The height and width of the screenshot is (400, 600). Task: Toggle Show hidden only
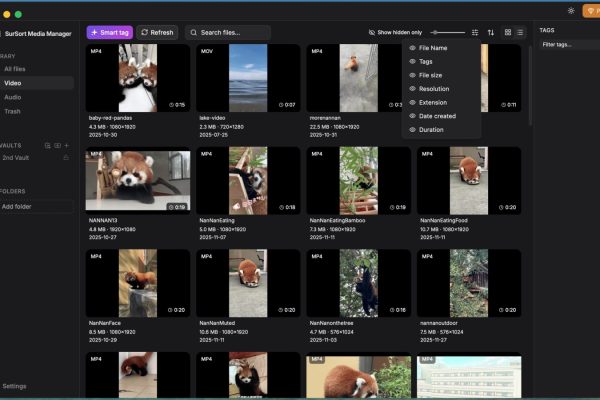tap(395, 33)
